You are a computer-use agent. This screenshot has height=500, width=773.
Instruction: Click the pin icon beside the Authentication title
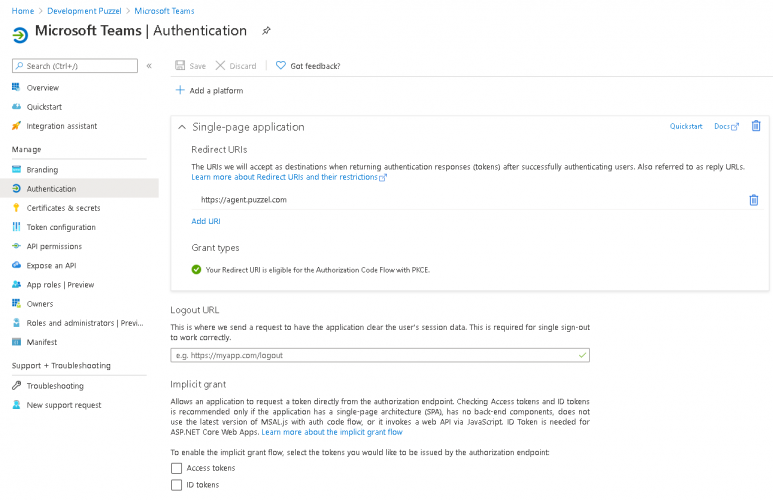coord(266,31)
